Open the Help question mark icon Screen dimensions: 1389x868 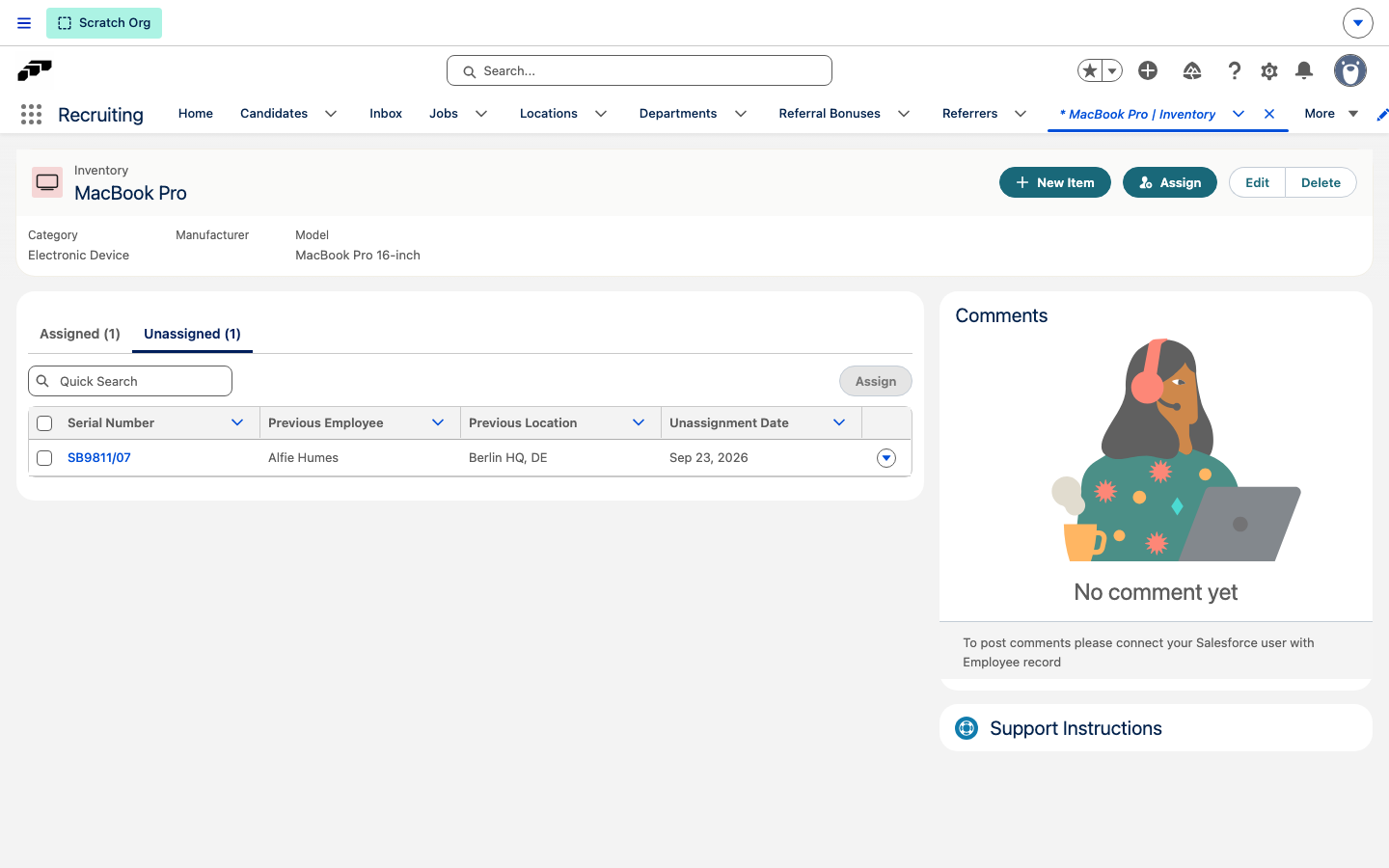coord(1234,70)
